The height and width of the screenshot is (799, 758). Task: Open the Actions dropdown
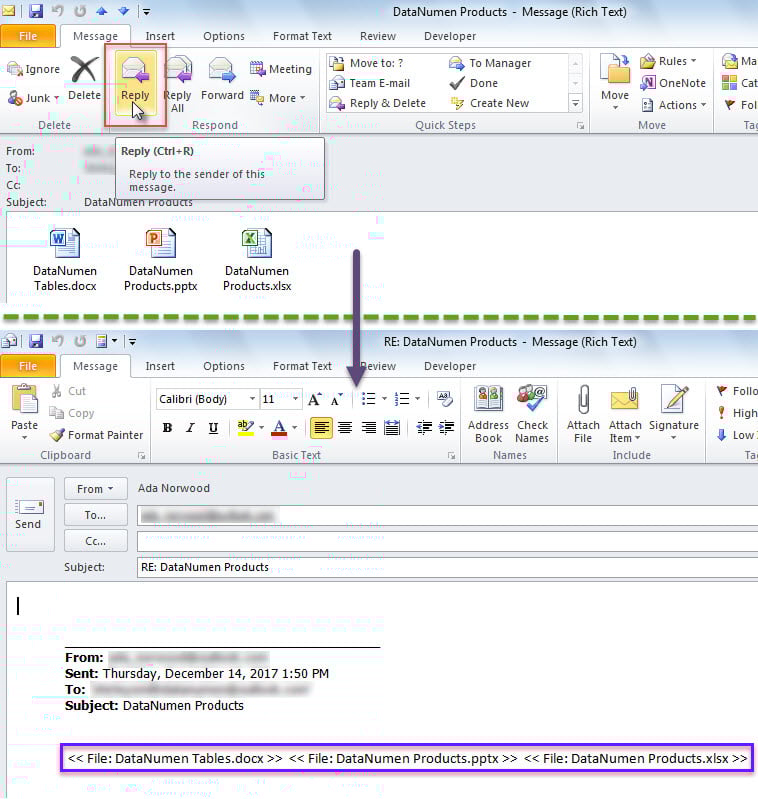point(703,104)
